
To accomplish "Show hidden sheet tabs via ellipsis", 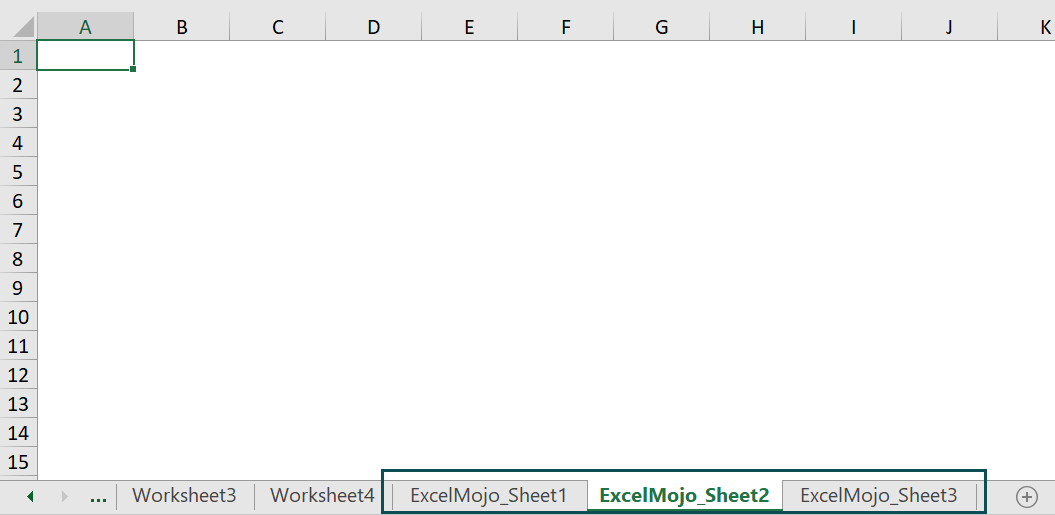I will point(98,496).
